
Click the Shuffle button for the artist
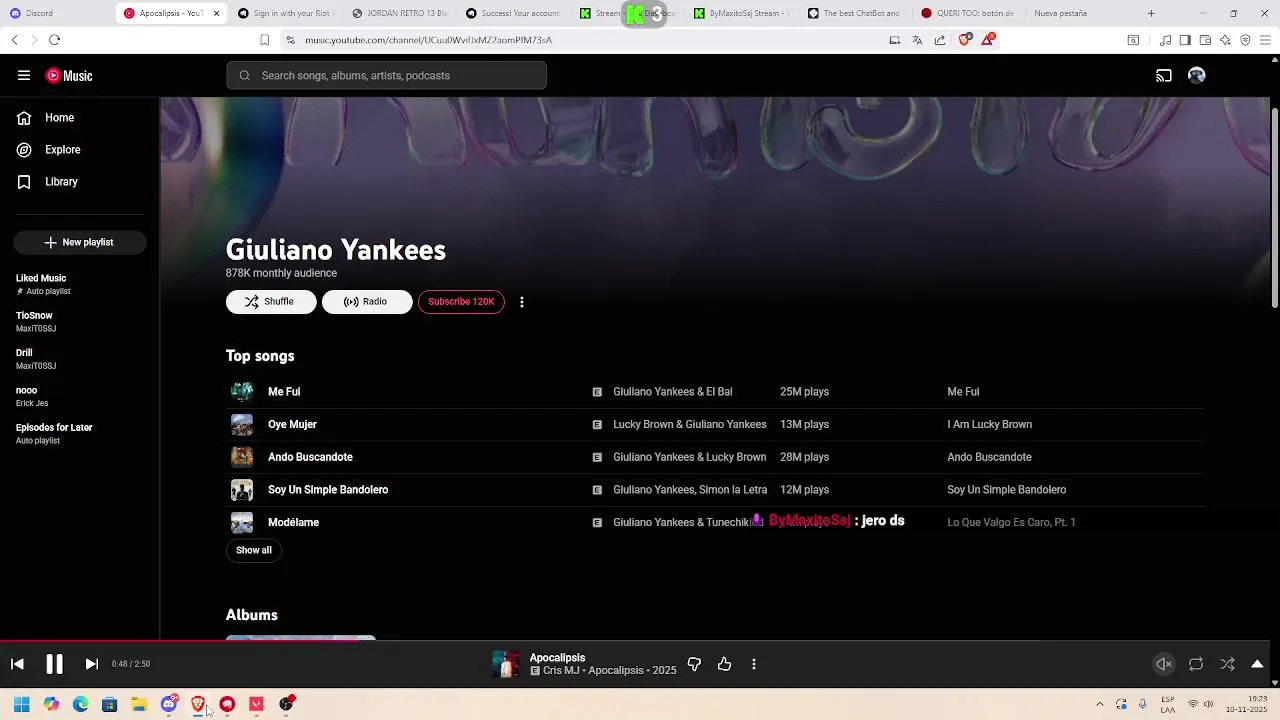click(x=271, y=302)
